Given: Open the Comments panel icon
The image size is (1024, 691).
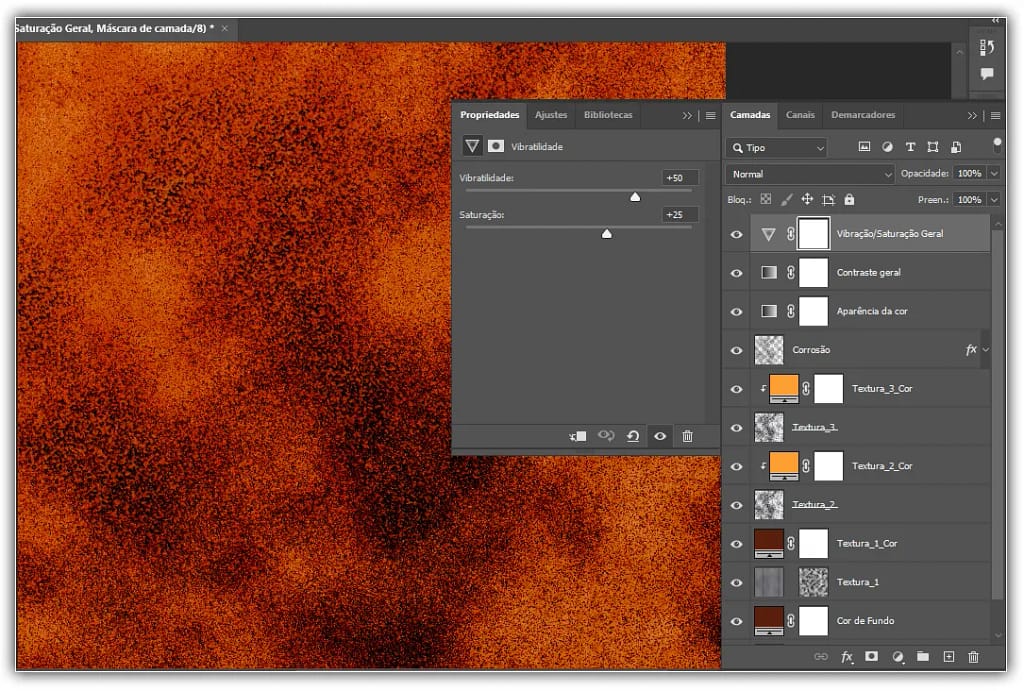Looking at the screenshot, I should pos(987,73).
